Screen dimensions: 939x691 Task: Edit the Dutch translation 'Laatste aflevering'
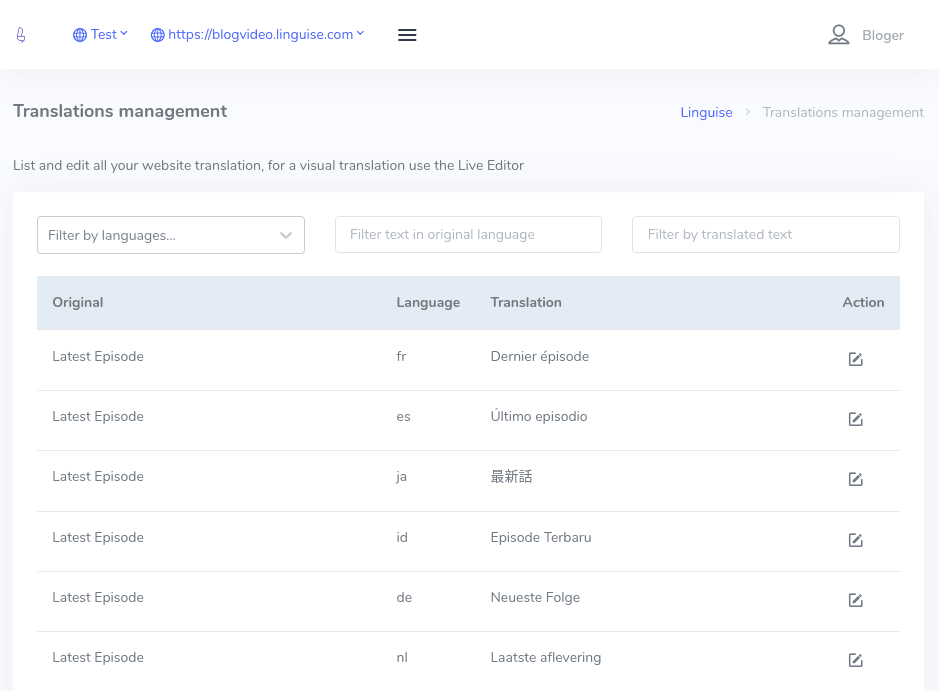pos(855,660)
